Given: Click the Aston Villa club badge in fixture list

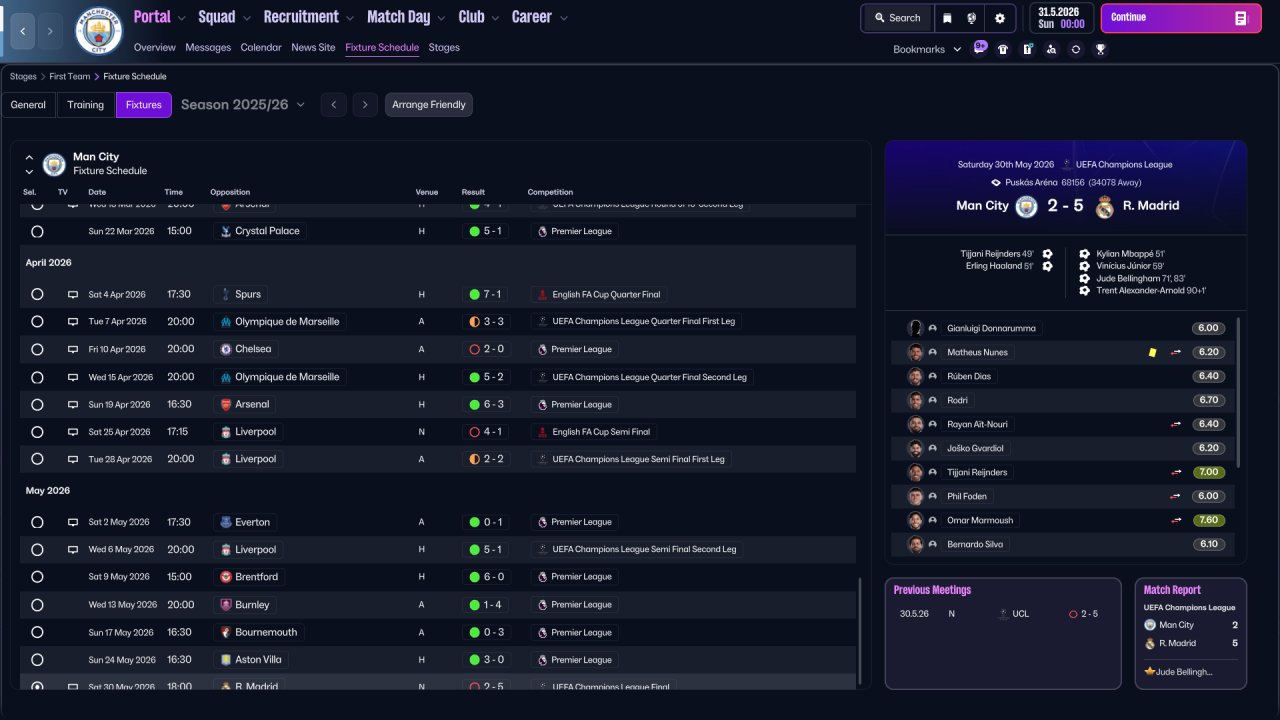Looking at the screenshot, I should tap(225, 660).
